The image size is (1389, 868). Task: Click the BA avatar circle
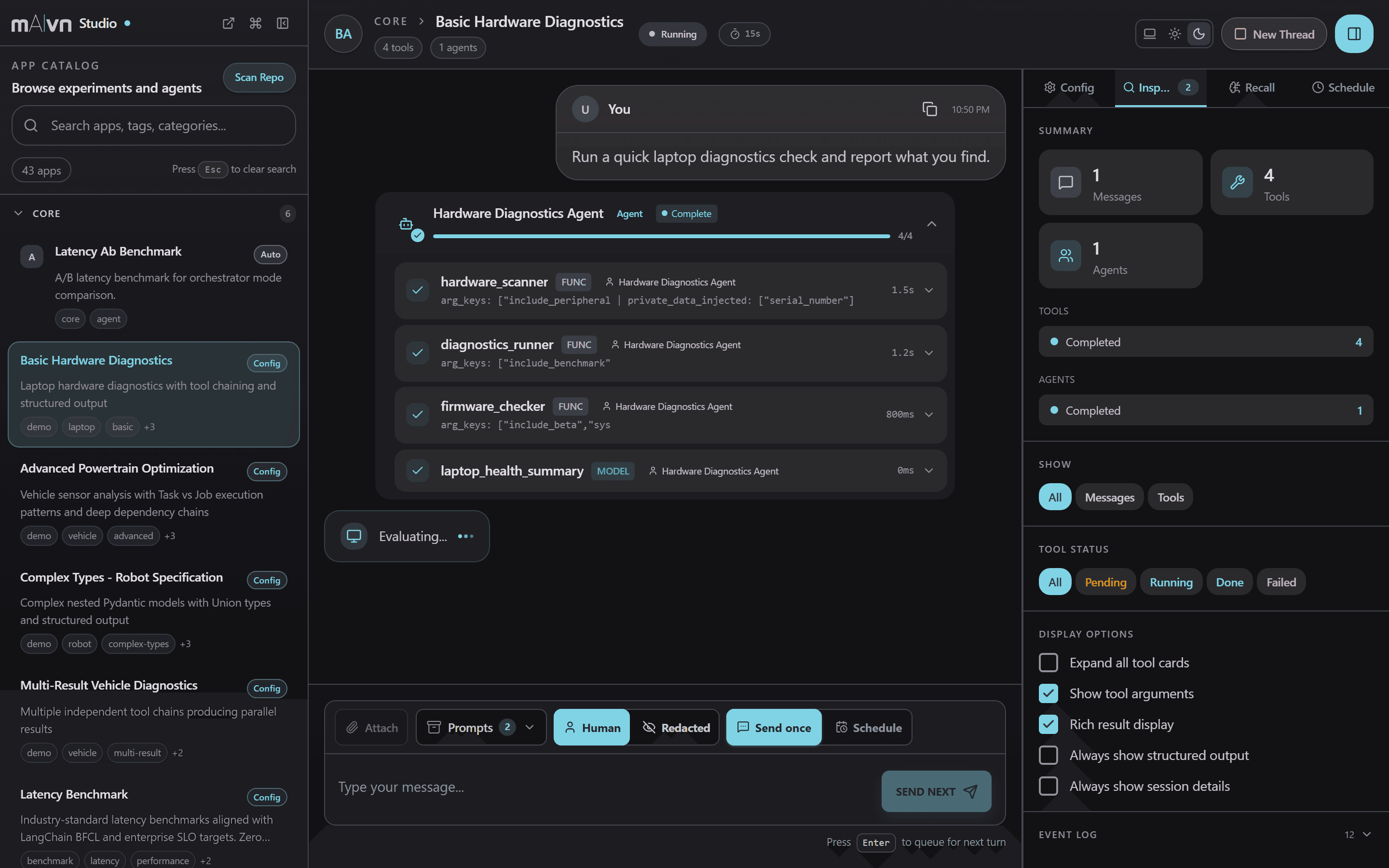[x=343, y=34]
